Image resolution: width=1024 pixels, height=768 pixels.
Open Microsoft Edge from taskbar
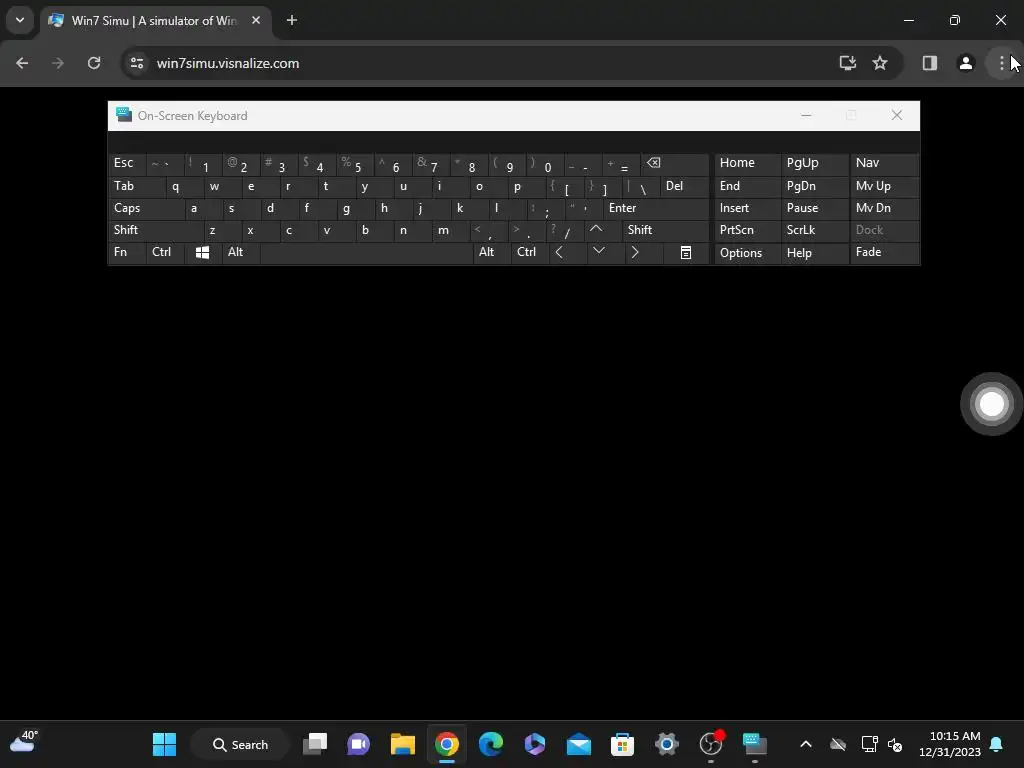click(490, 744)
